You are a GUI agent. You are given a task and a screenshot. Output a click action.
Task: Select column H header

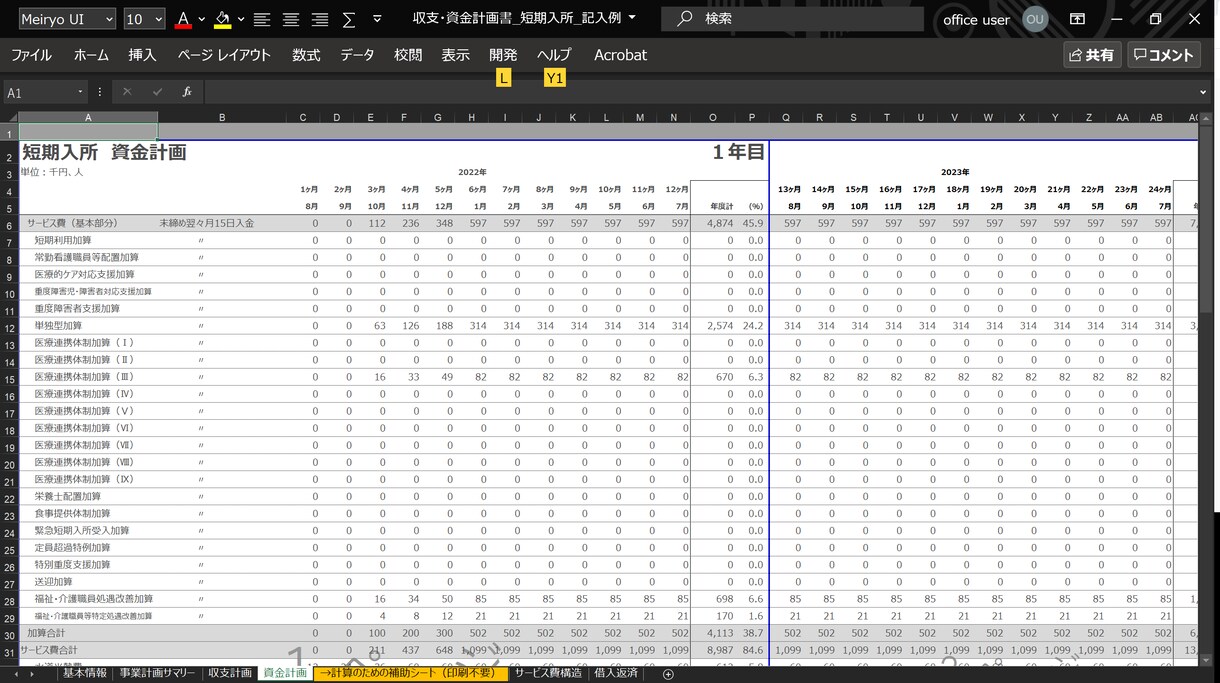pos(472,117)
